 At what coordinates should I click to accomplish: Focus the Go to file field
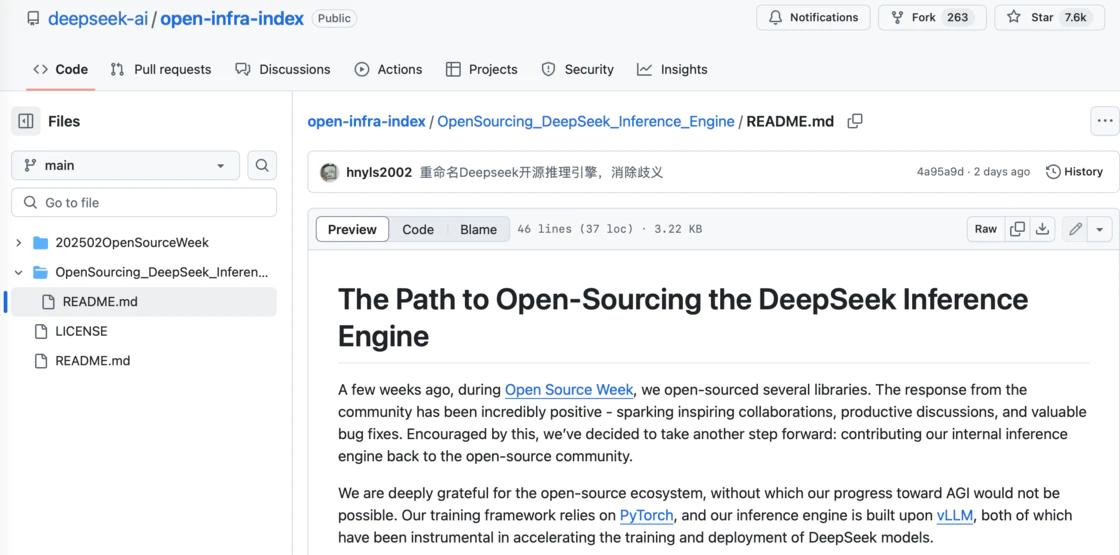pyautogui.click(x=144, y=203)
